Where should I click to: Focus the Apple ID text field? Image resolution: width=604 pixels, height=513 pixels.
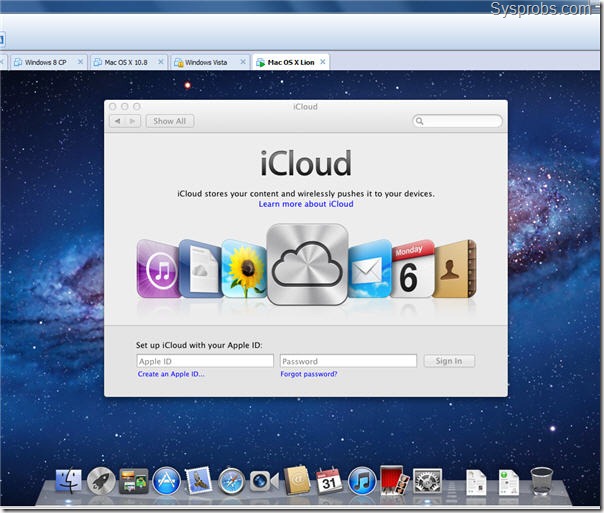pyautogui.click(x=205, y=361)
